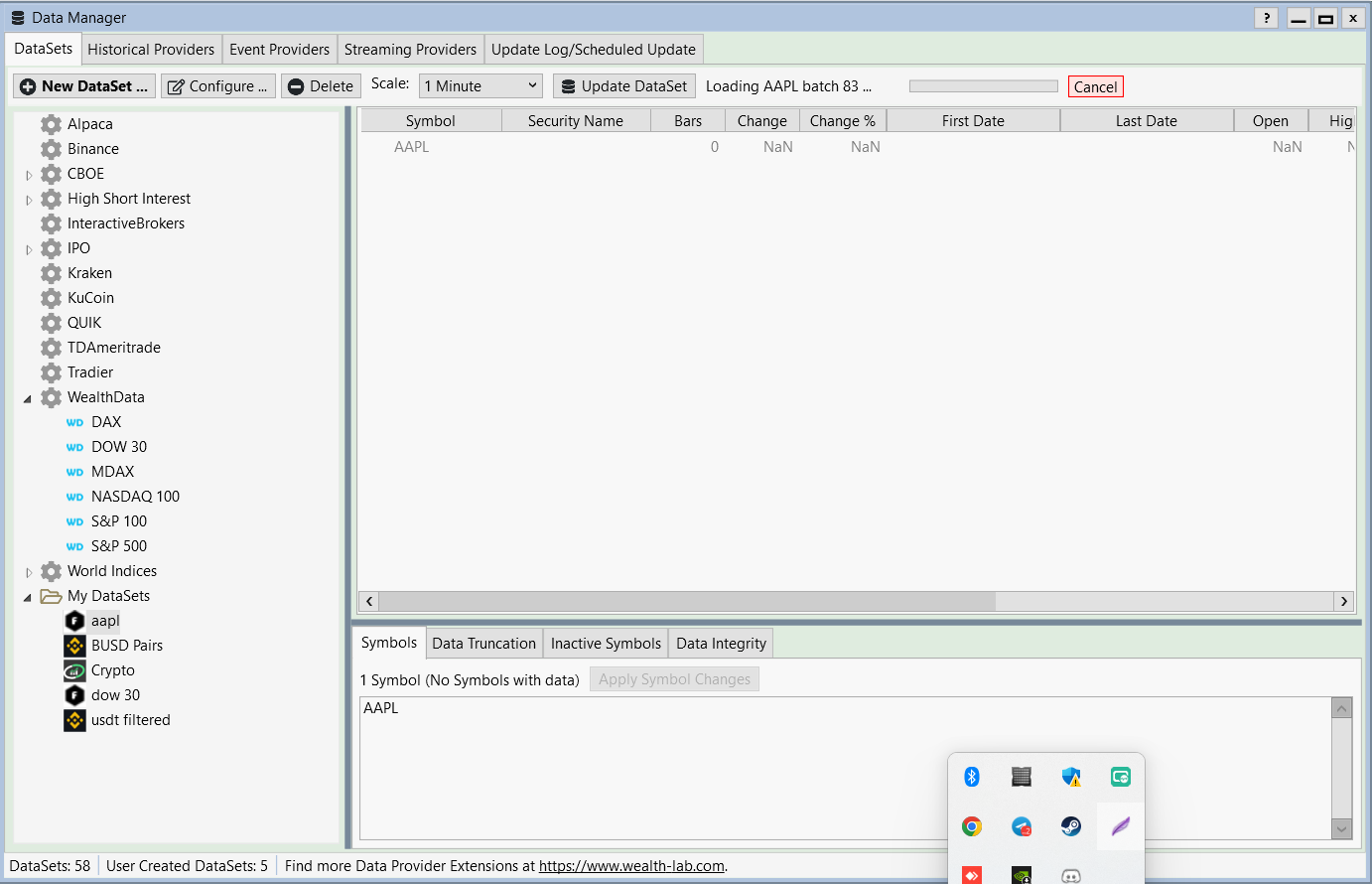Open Windows Security from the tray

[x=1071, y=777]
